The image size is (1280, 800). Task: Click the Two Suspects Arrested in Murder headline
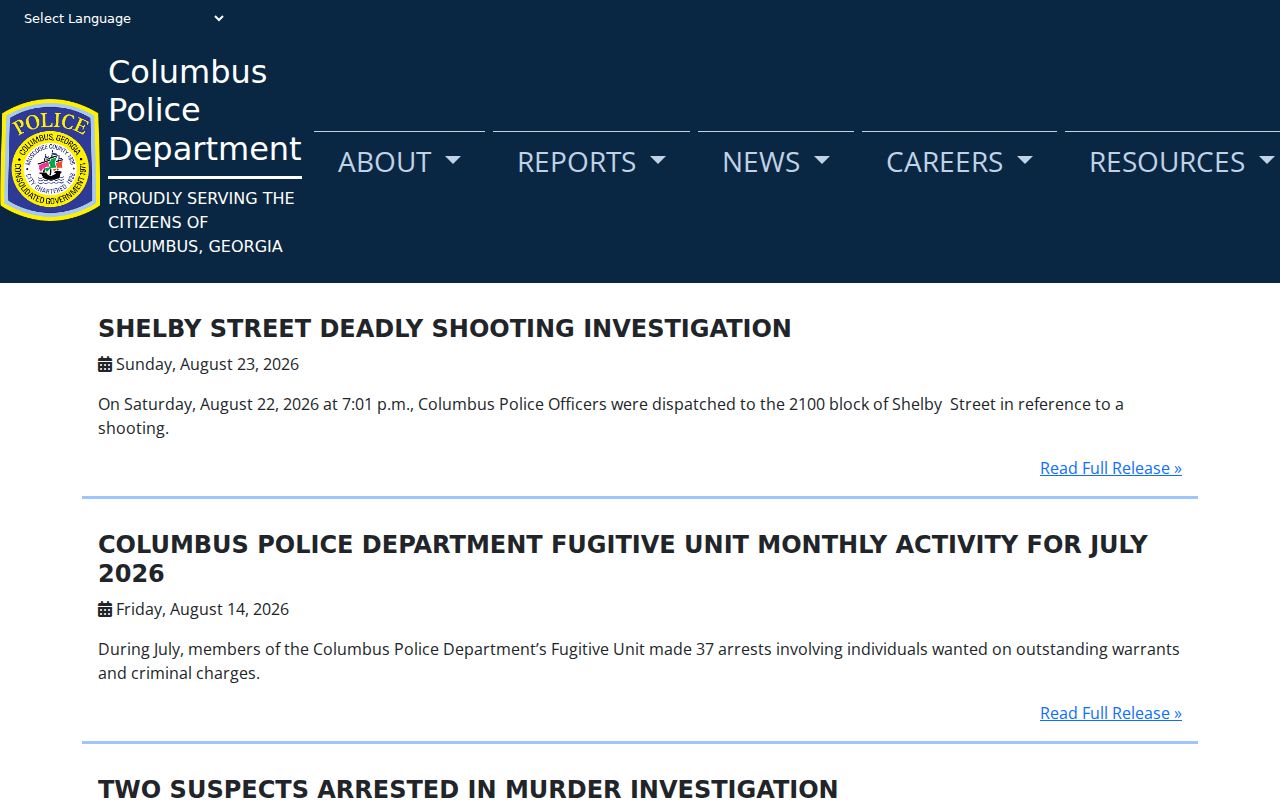(x=468, y=789)
